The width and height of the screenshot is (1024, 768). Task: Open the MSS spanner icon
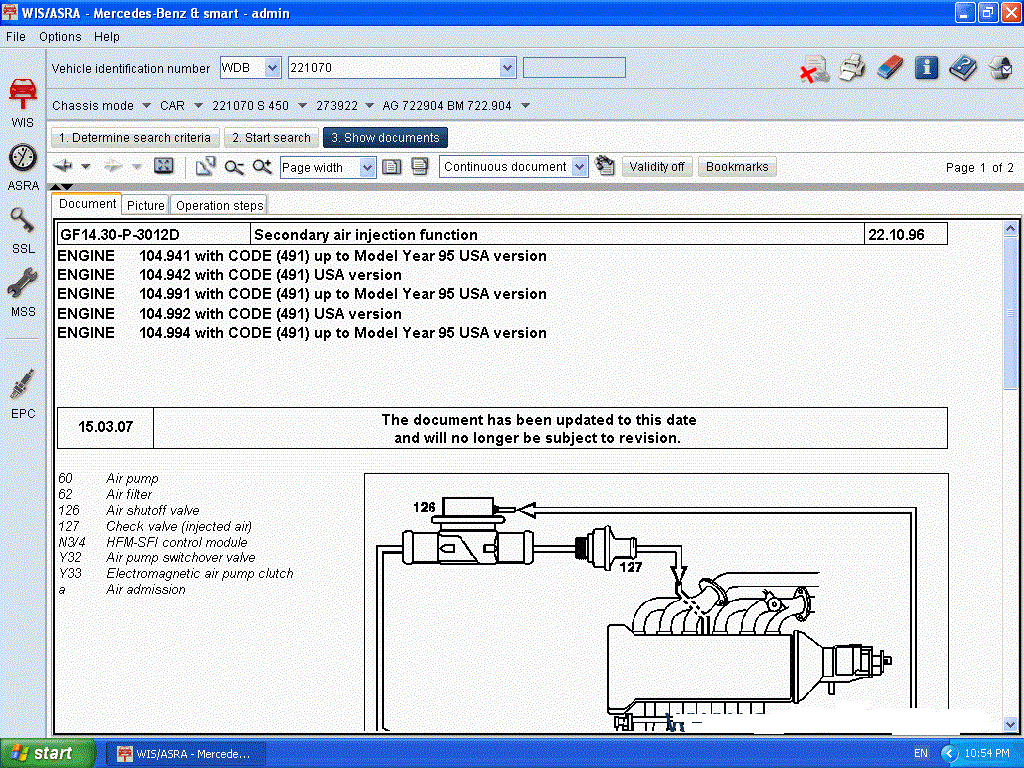[x=23, y=284]
